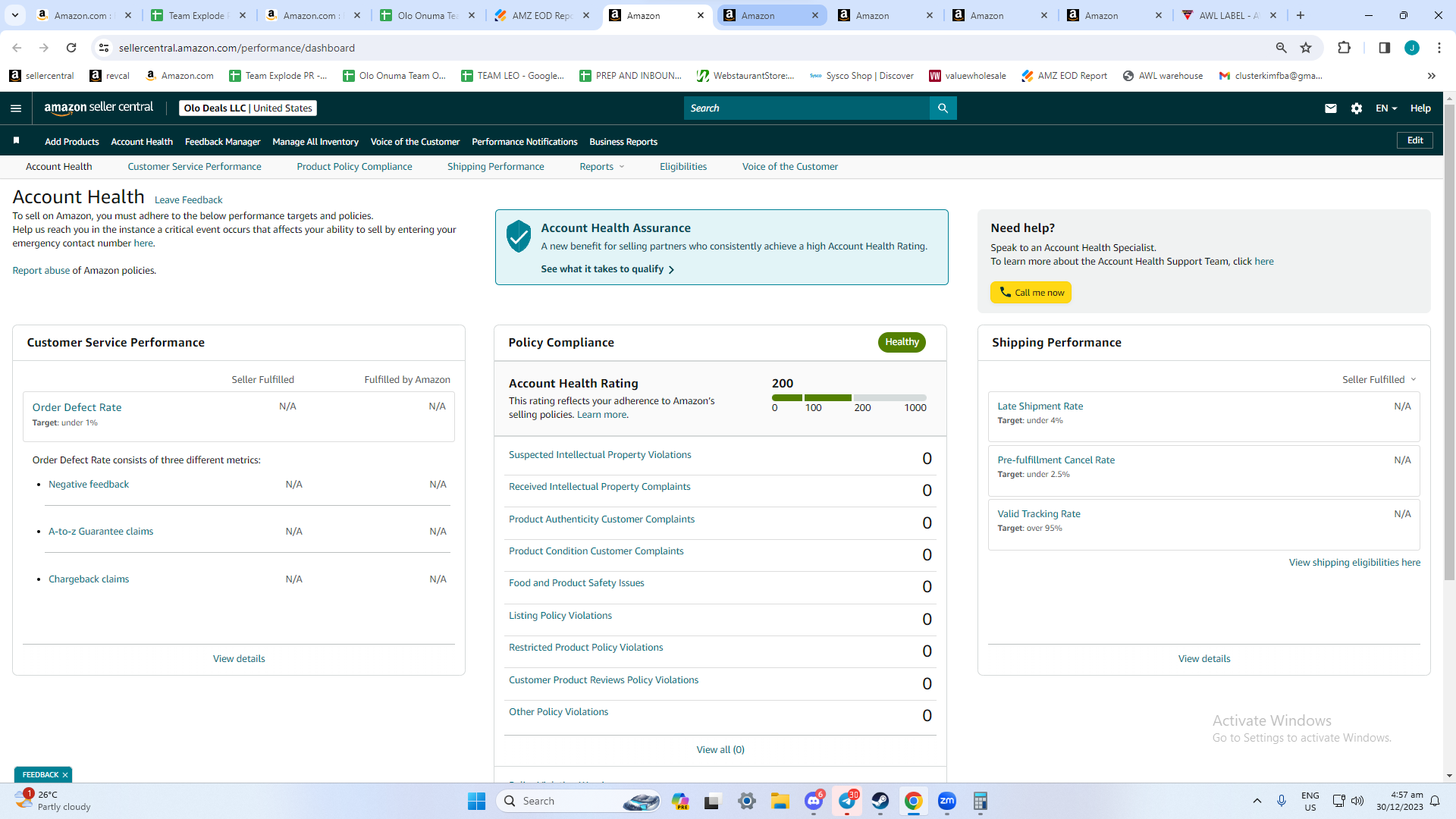Launch File Explorer from the taskbar
Viewport: 1456px width, 819px height.
780,801
